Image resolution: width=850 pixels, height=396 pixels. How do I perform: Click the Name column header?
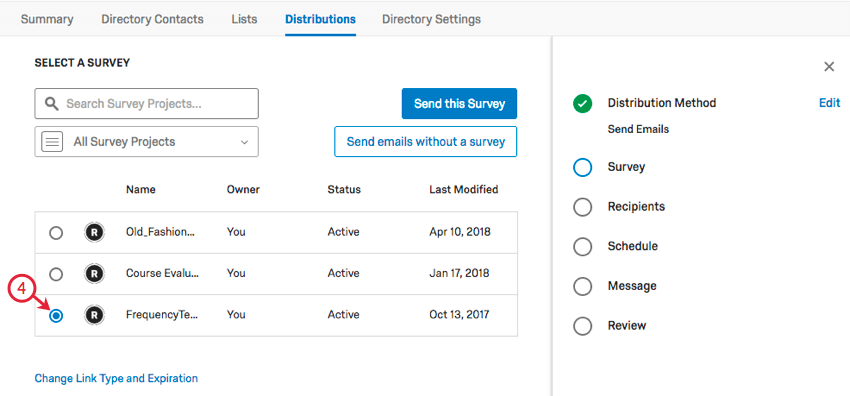141,190
